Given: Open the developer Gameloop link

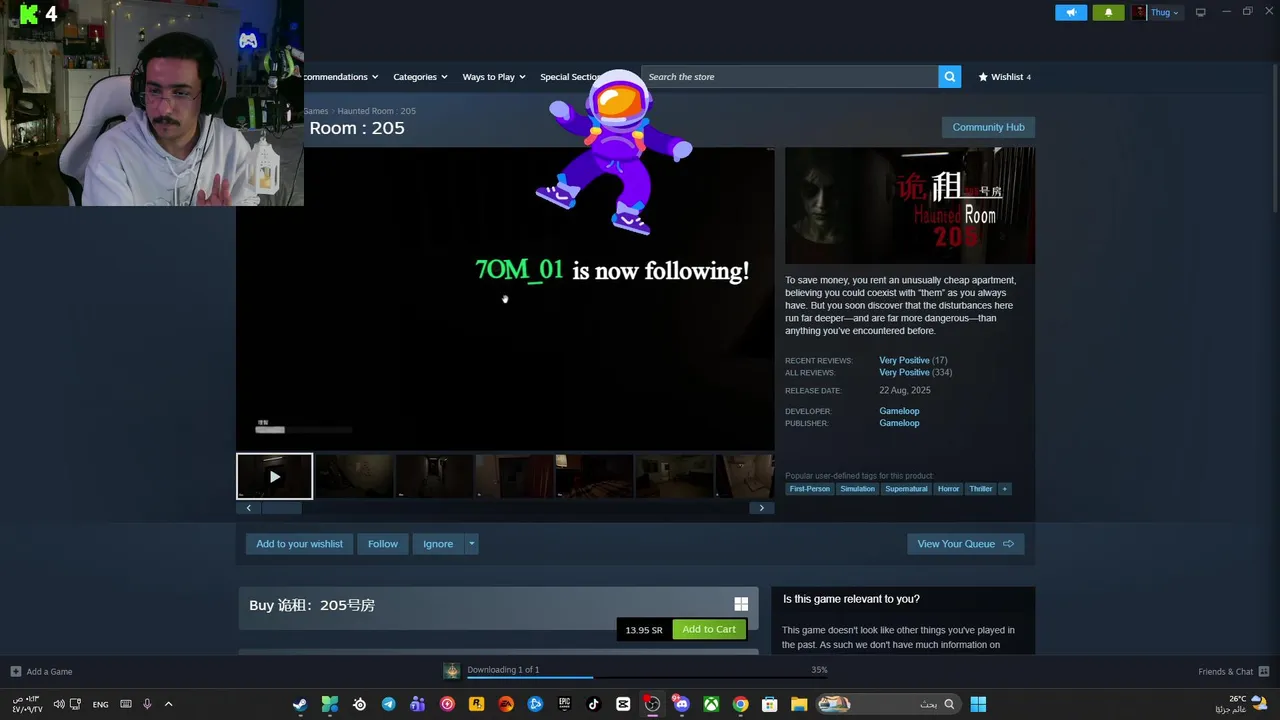Looking at the screenshot, I should point(899,411).
